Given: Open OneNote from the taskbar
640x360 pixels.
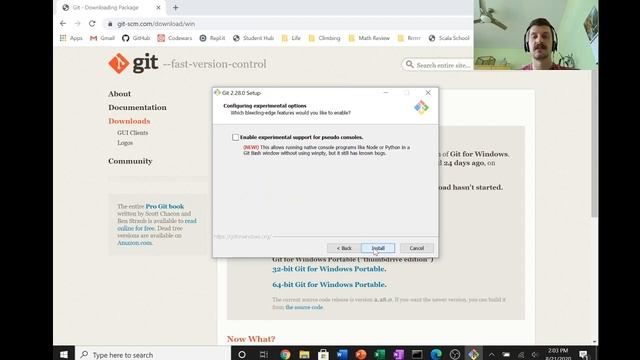Looking at the screenshot, I should [x=398, y=355].
